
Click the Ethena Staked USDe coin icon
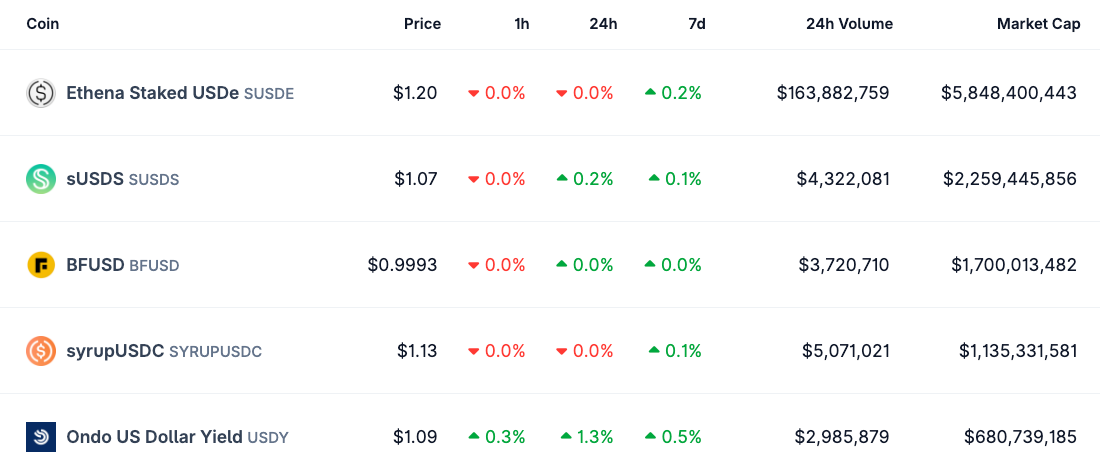[41, 93]
